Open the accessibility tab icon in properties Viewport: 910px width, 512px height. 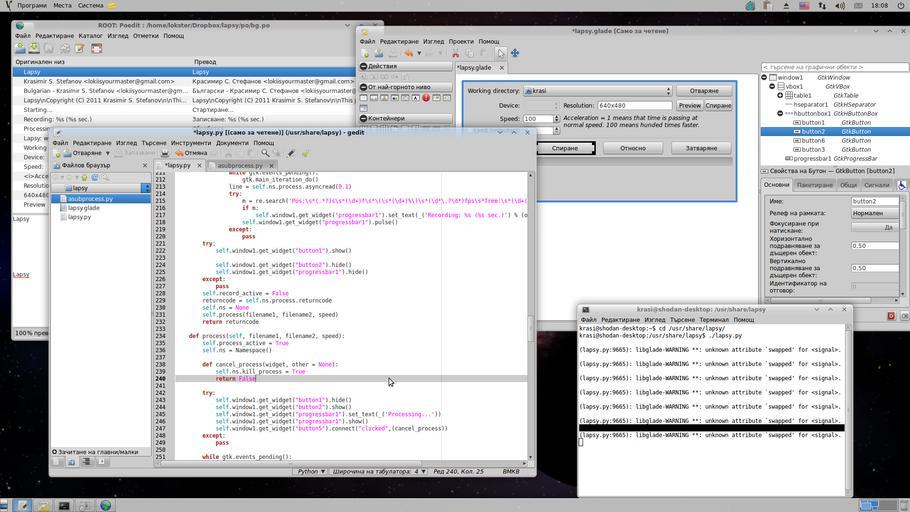click(x=902, y=185)
